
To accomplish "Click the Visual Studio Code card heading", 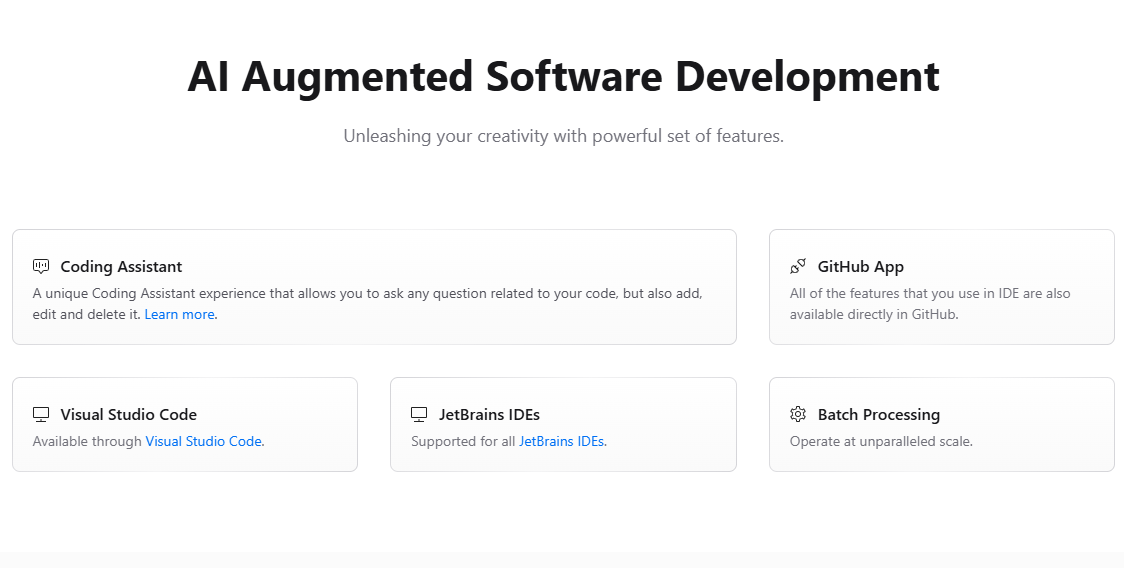I will click(128, 415).
